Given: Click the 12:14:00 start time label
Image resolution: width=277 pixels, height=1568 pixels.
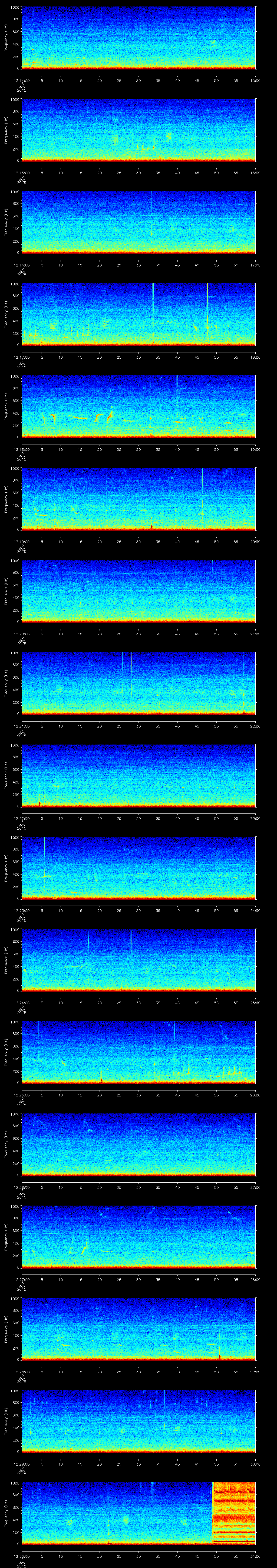Looking at the screenshot, I should point(21,80).
